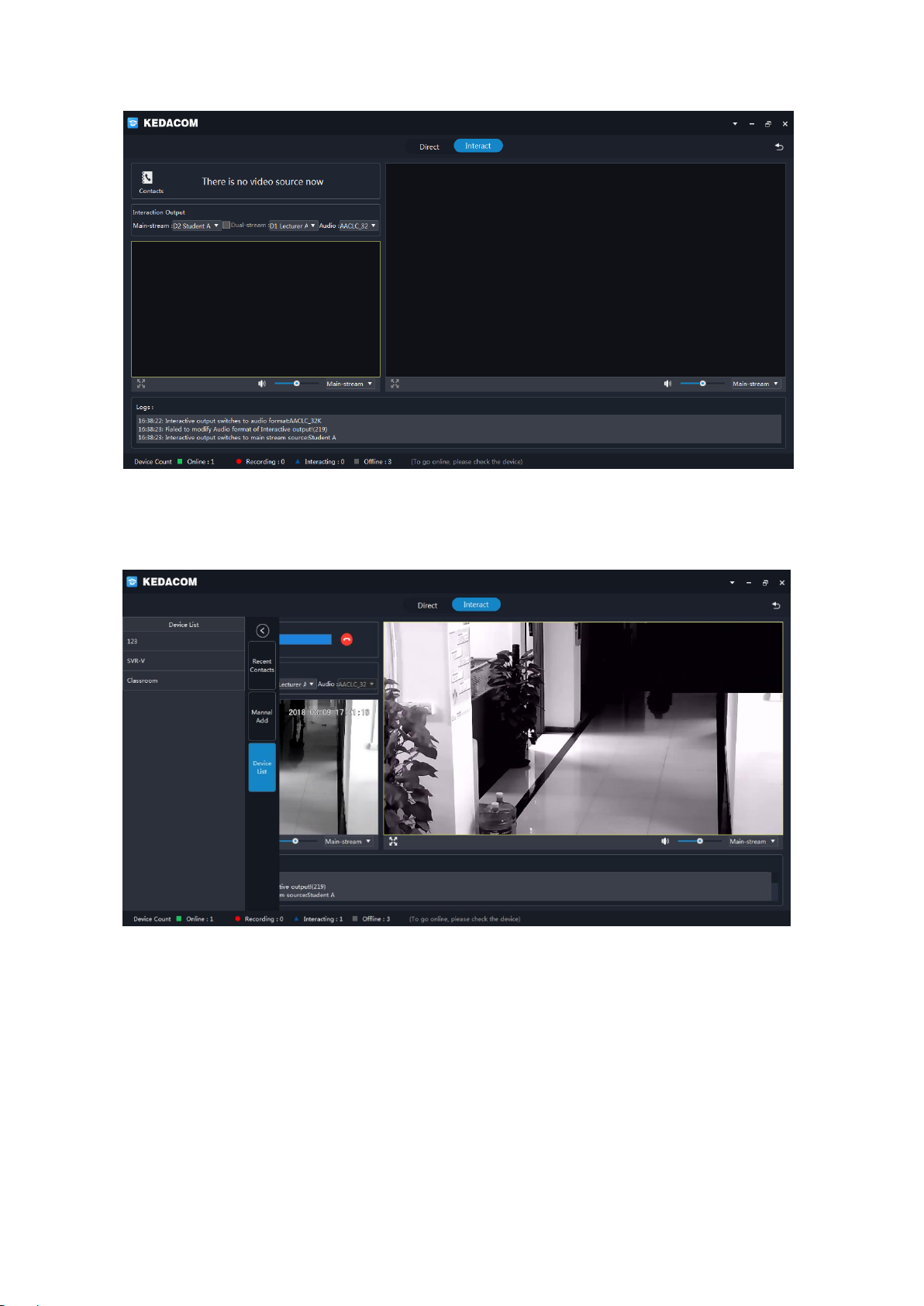This screenshot has height=1306, width=924.
Task: Click the large camera video of the corridor
Action: coord(583,729)
